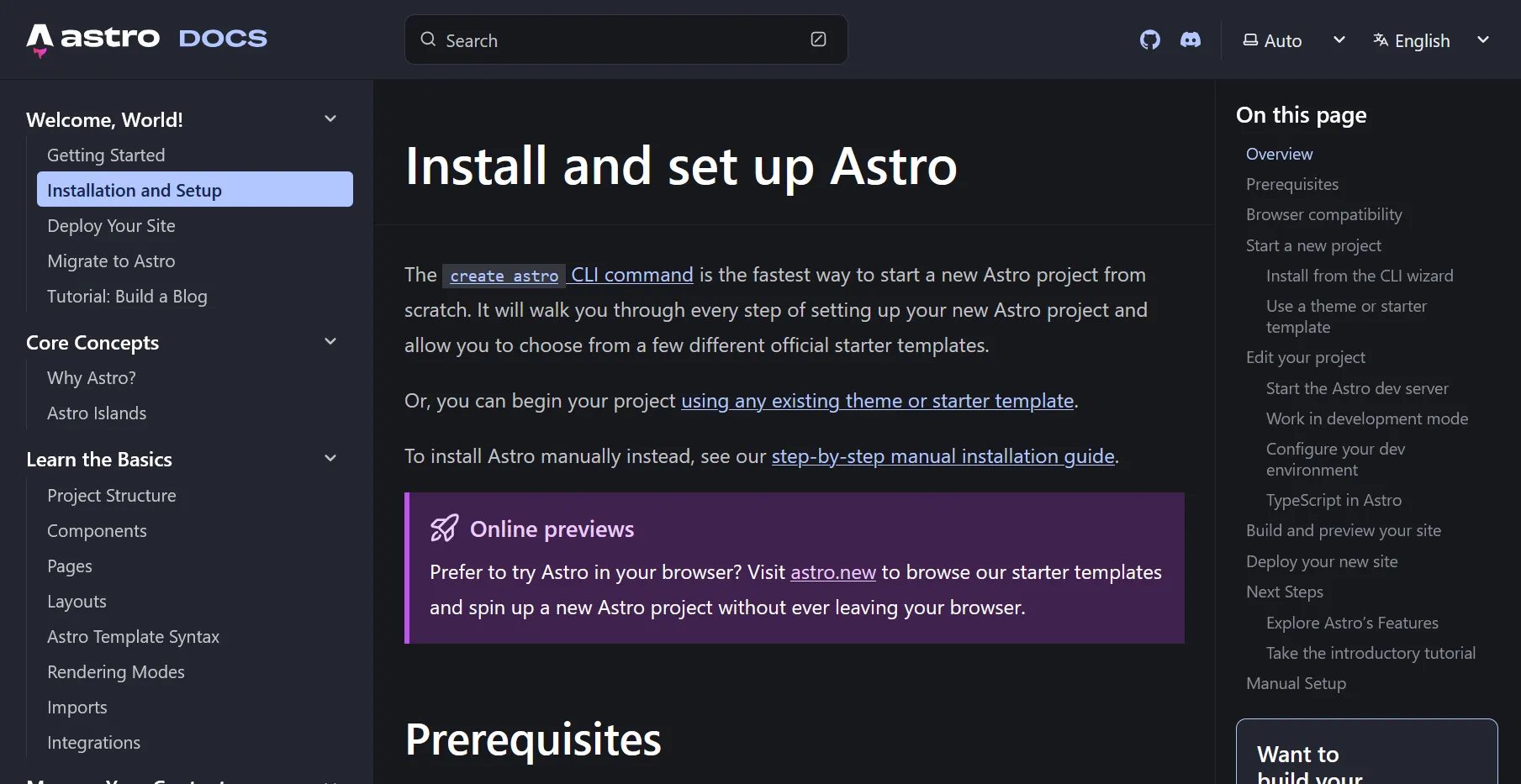Jump to Start a new project section
Screen dimensions: 1521x784
1313,245
